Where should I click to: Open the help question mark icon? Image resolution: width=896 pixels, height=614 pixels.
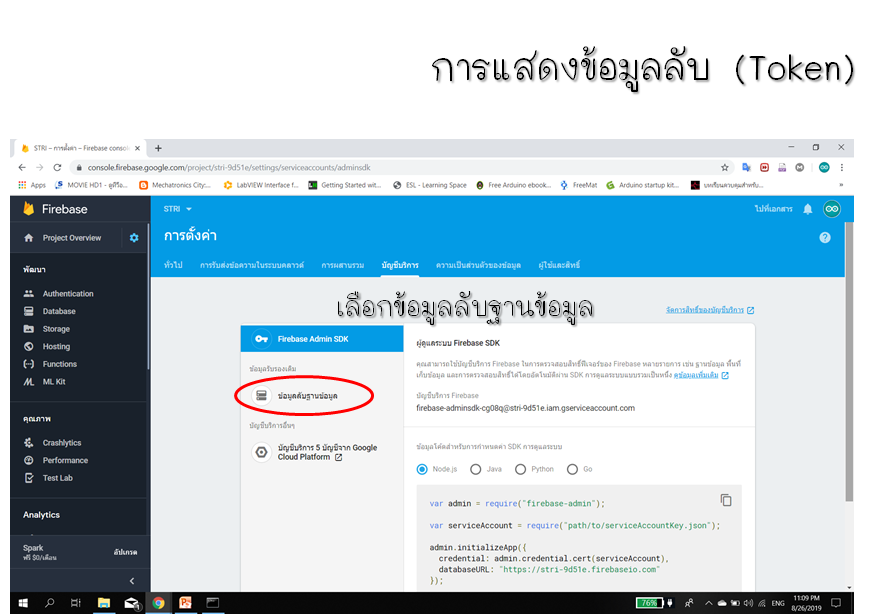[825, 237]
